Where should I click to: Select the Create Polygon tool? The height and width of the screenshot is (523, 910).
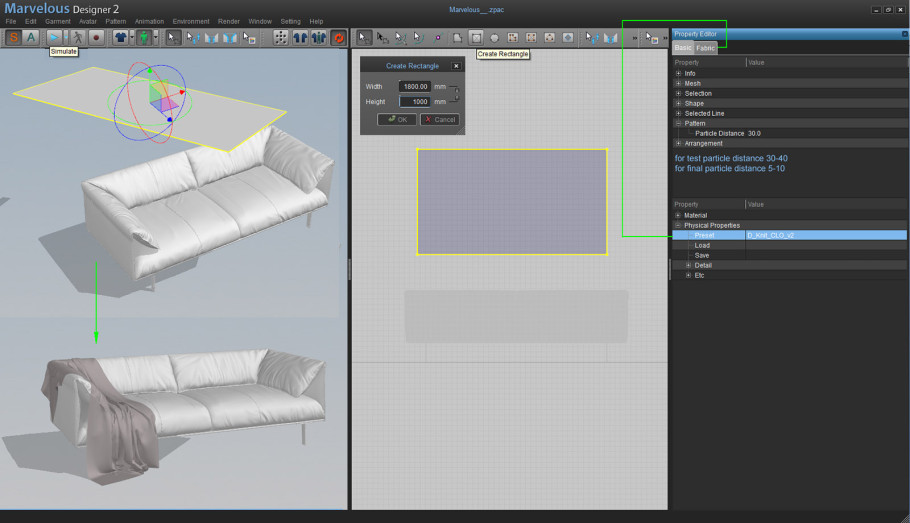(457, 38)
